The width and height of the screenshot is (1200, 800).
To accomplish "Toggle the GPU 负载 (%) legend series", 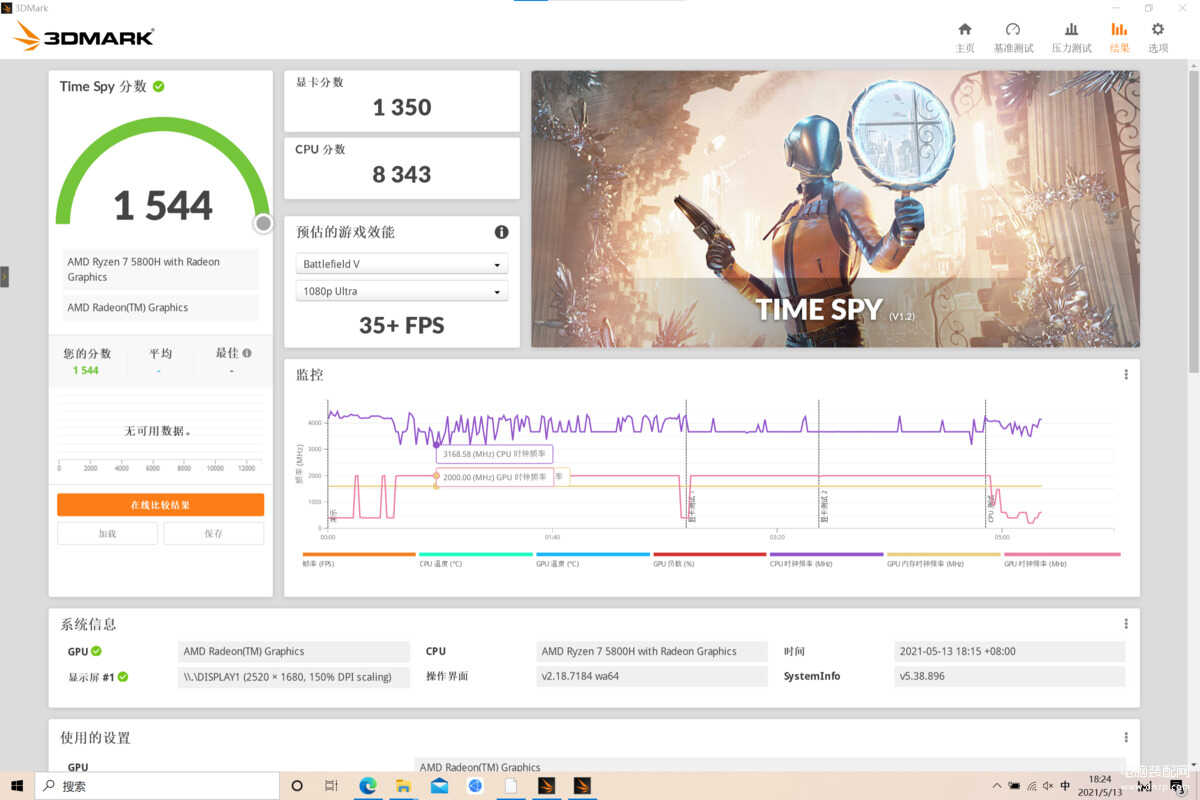I will pos(709,559).
